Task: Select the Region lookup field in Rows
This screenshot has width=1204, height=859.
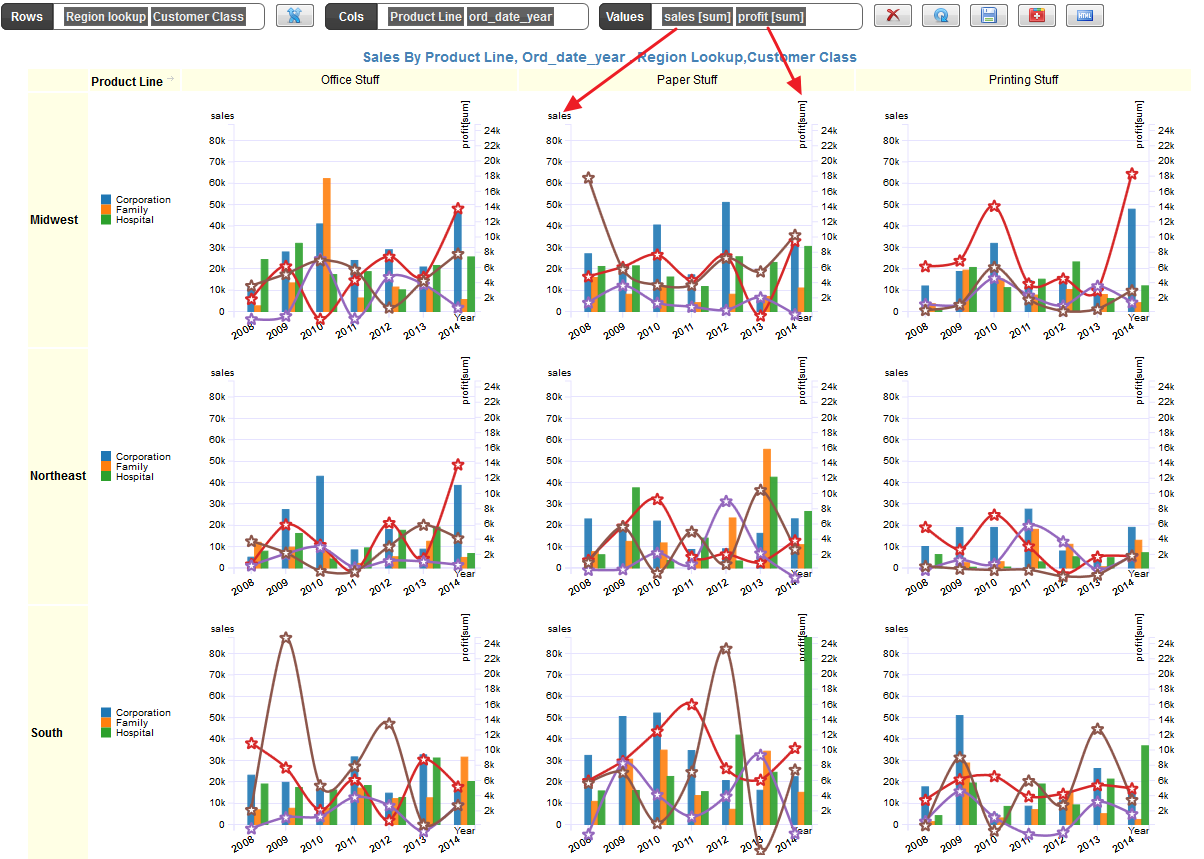Action: click(106, 17)
